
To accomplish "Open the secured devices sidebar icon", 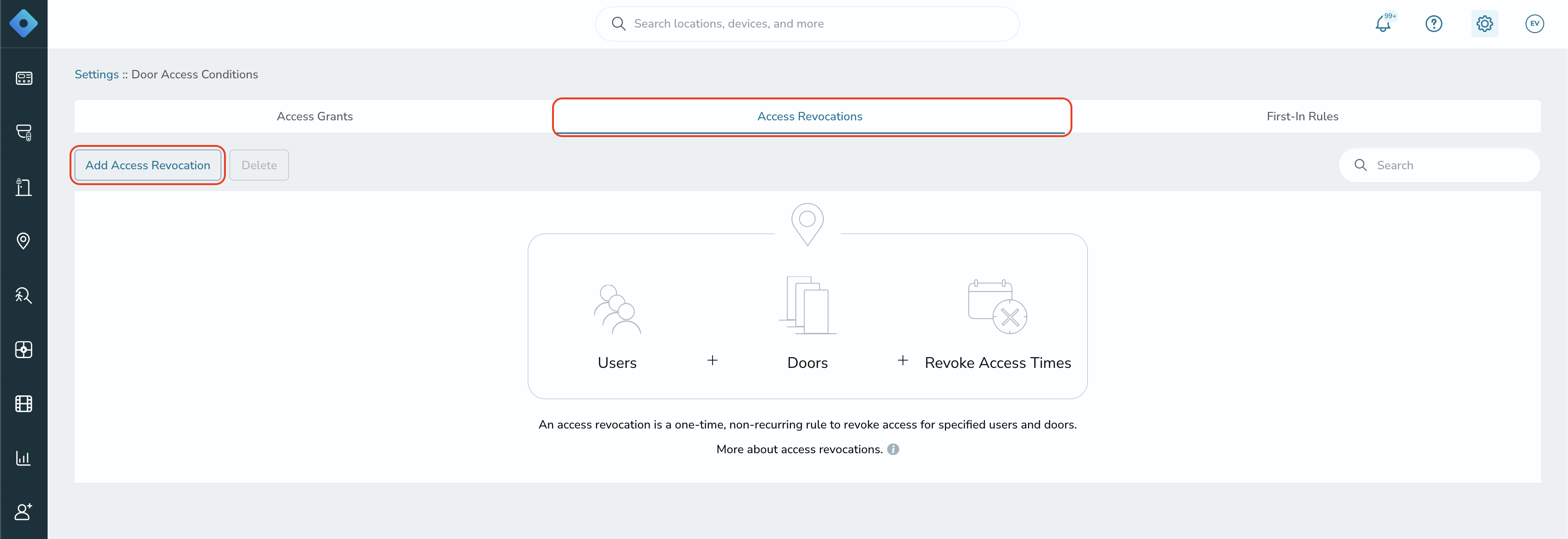I will tap(24, 132).
